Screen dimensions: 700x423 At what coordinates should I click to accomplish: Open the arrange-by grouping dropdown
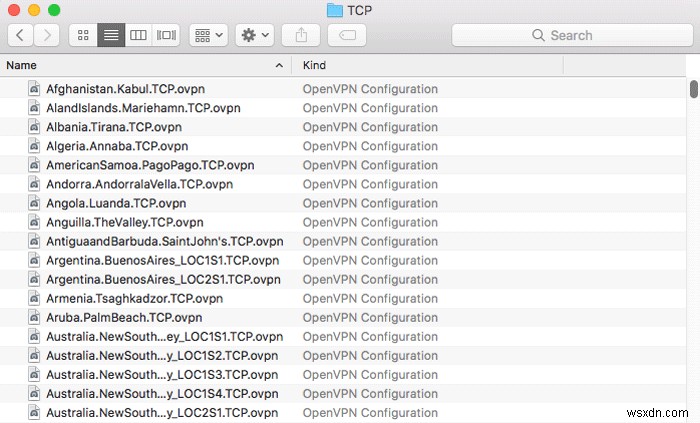(x=208, y=35)
